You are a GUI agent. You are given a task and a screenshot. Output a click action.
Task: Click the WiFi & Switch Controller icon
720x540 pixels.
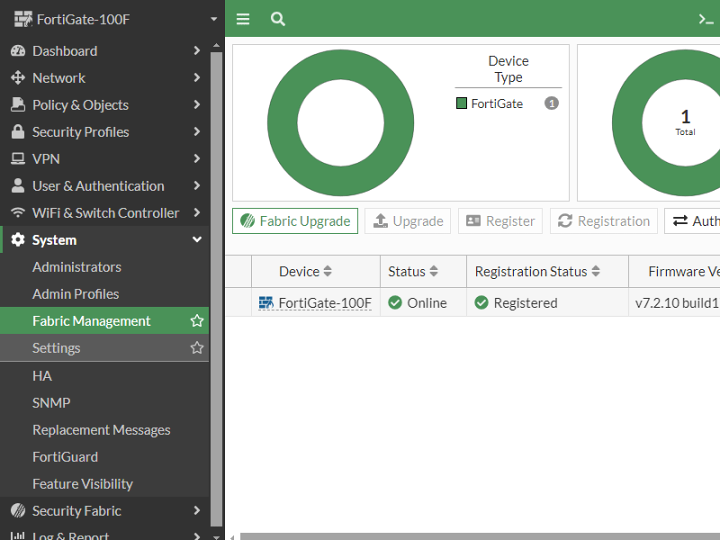(17, 213)
